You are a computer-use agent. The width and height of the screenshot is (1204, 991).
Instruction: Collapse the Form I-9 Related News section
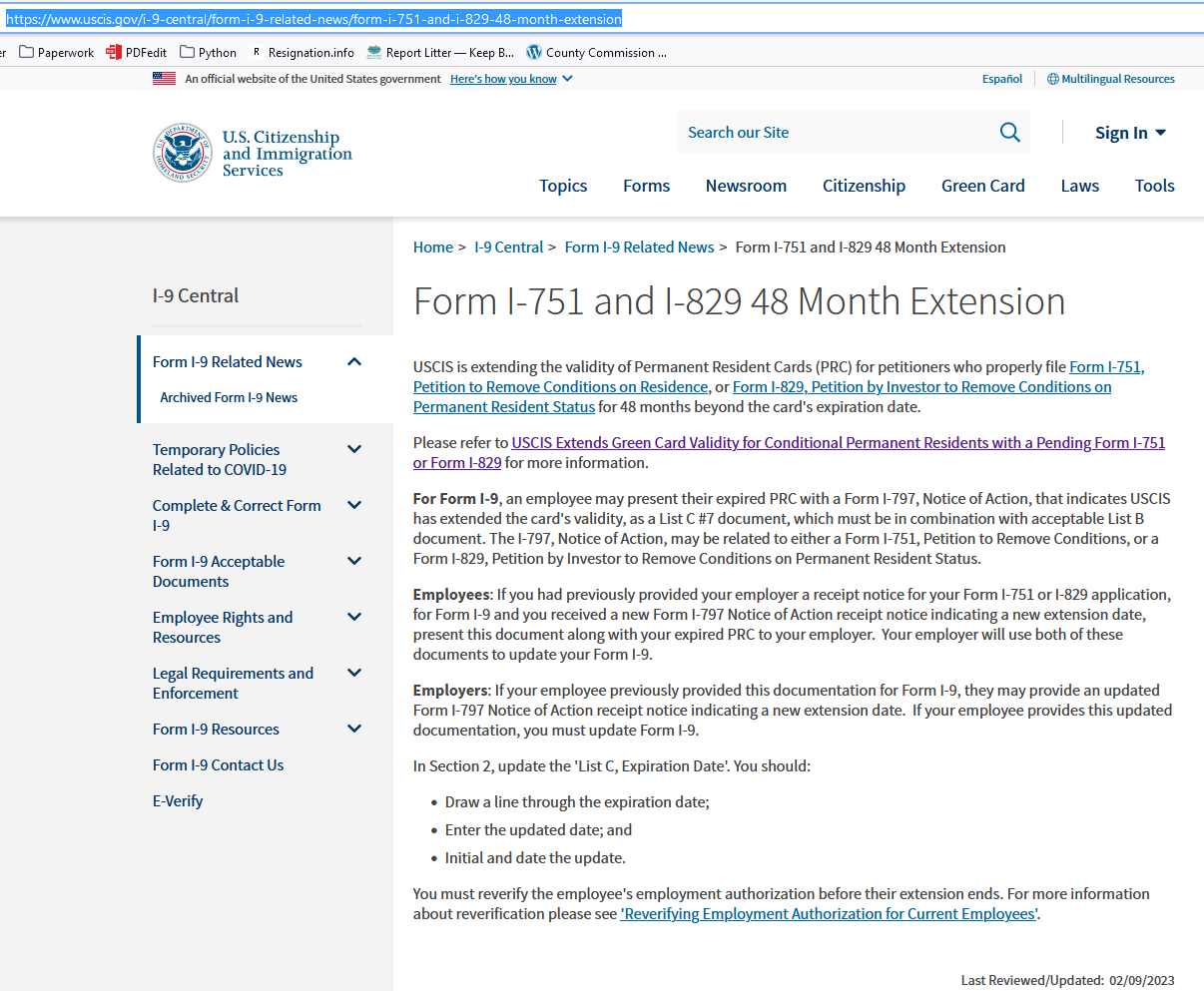(x=353, y=362)
